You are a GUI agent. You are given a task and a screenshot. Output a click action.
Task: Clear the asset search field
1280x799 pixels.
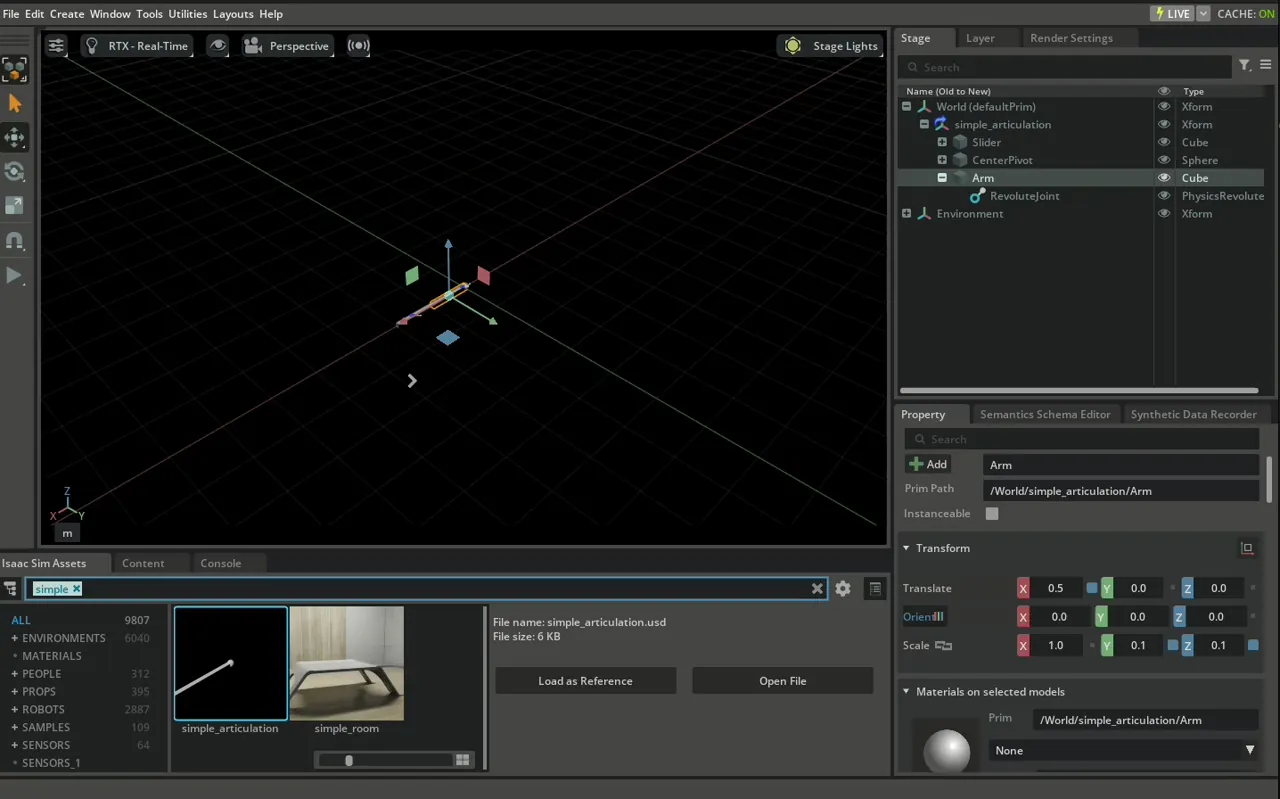(817, 589)
